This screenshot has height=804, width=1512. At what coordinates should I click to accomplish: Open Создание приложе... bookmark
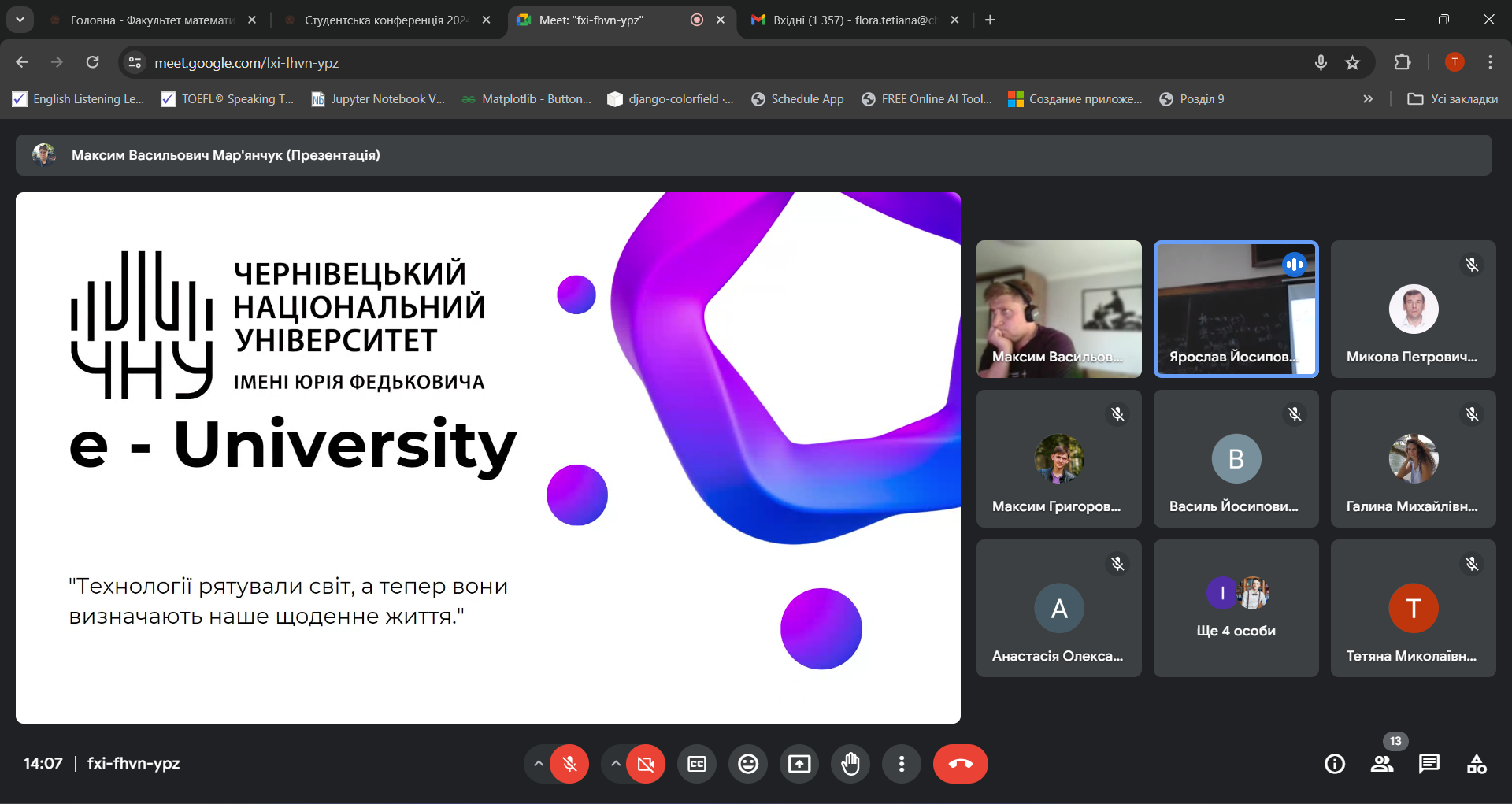pos(1075,99)
